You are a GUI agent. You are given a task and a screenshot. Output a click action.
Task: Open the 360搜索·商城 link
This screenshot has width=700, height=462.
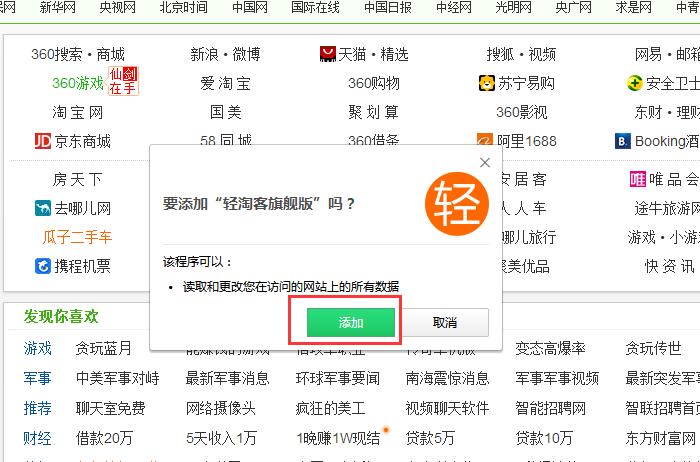78,54
